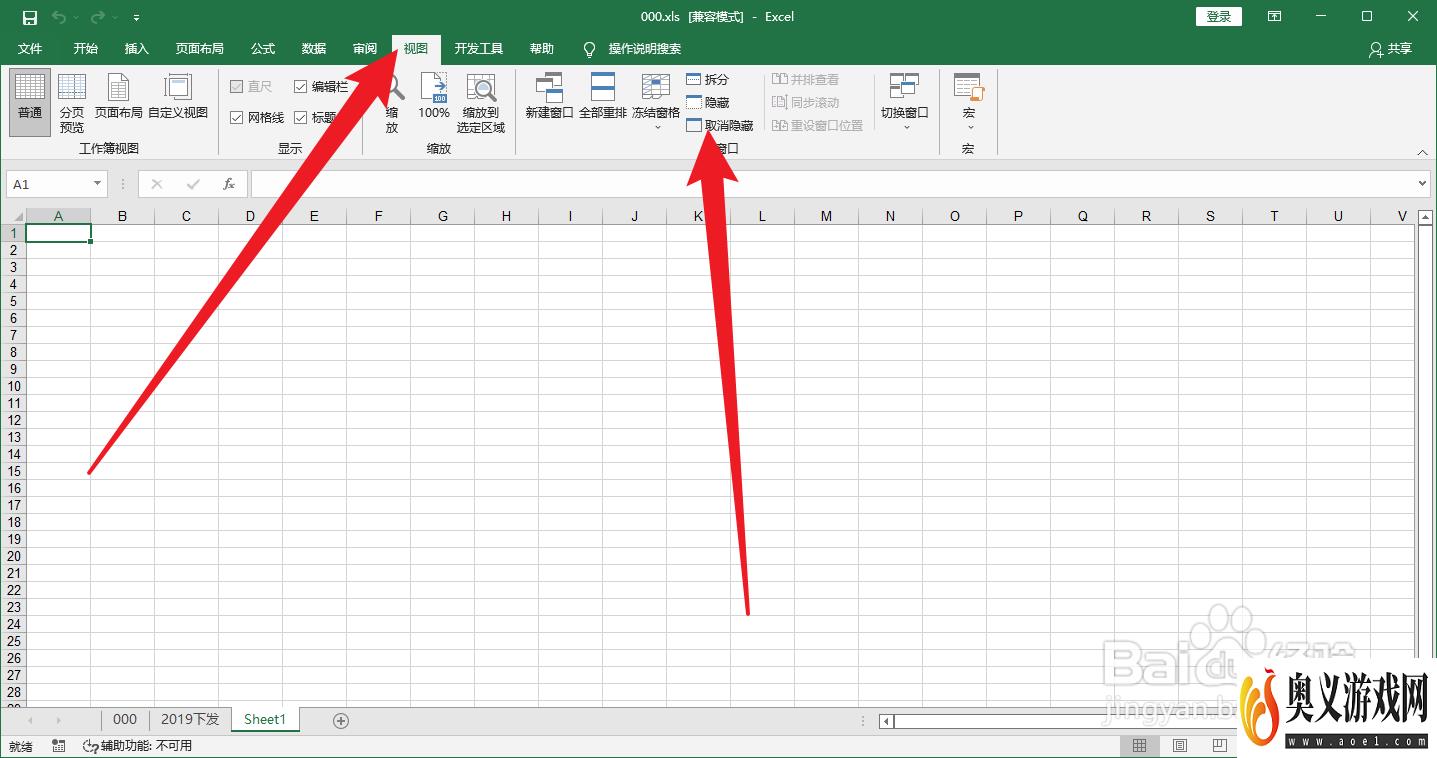This screenshot has height=758, width=1437.
Task: Collapse the ribbon with the chevron
Action: click(x=1423, y=152)
